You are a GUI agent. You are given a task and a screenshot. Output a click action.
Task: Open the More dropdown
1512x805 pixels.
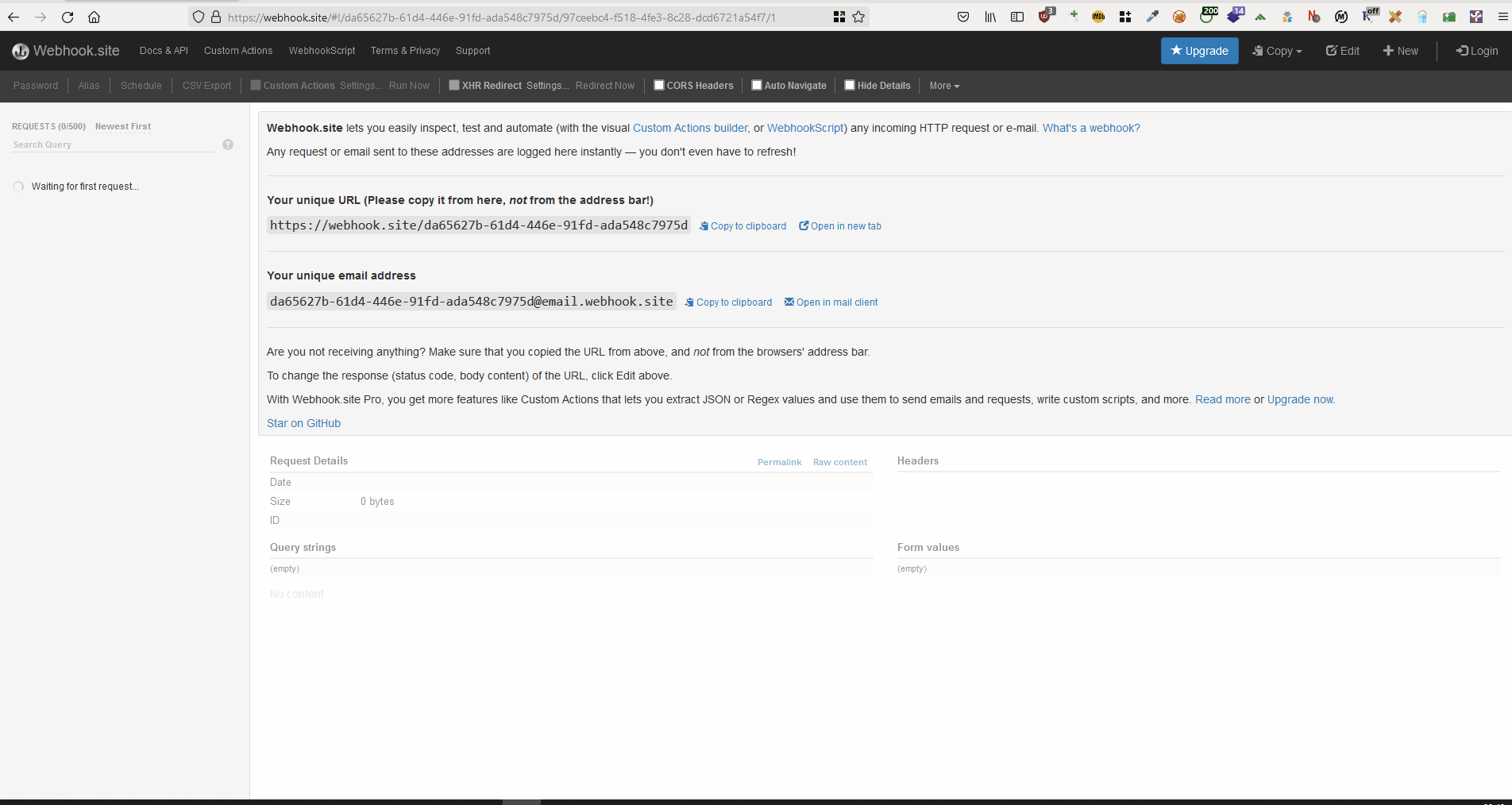[943, 85]
